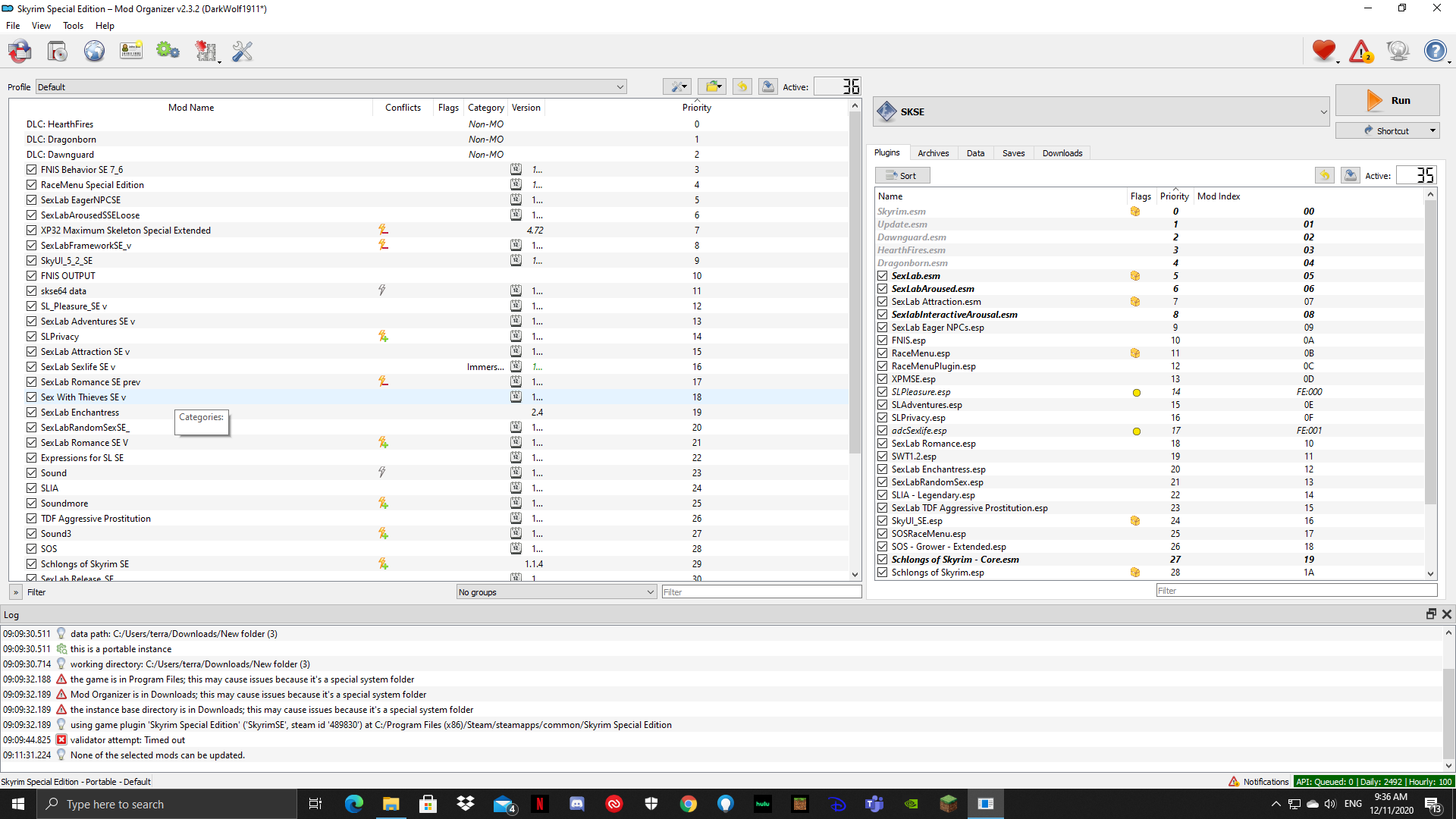Switch to the Saves tab
The height and width of the screenshot is (819, 1456).
pyautogui.click(x=1013, y=153)
